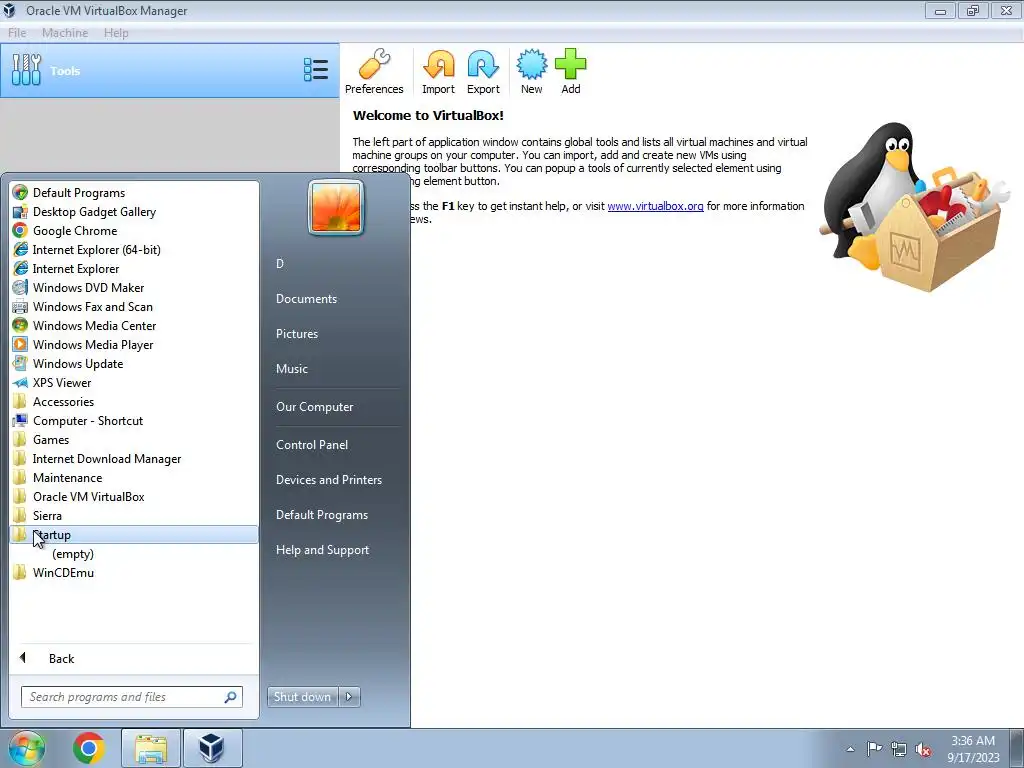Click the green Add machine icon

coord(571,72)
